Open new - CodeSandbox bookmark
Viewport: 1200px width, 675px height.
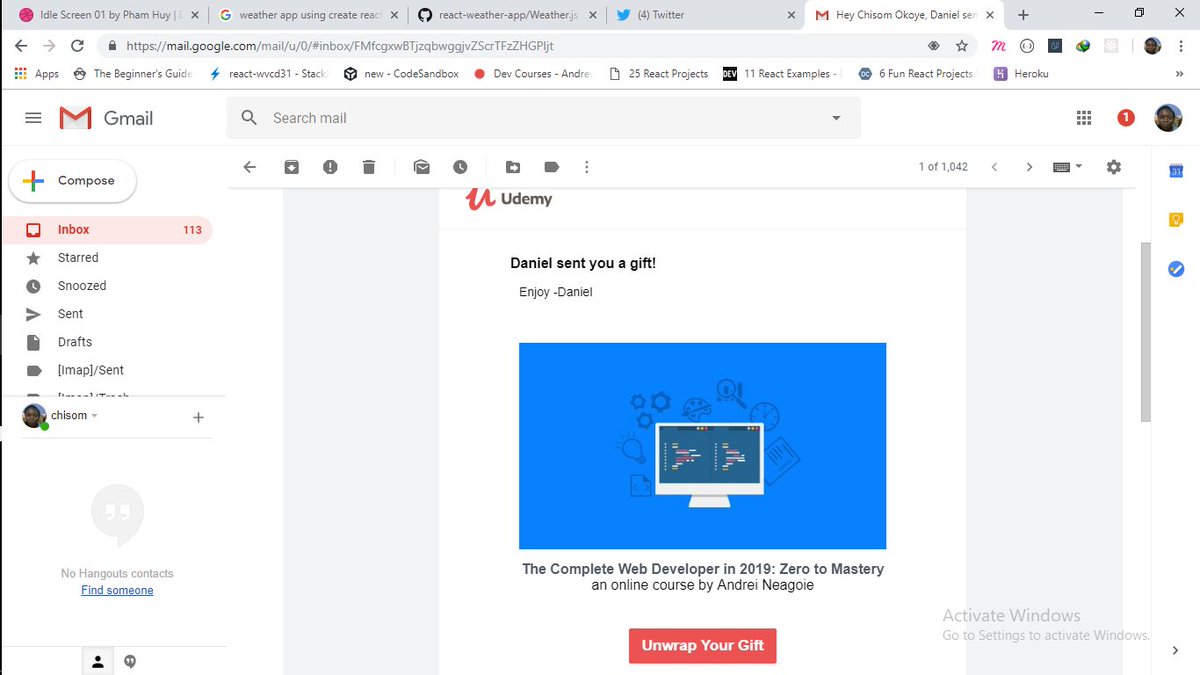pyautogui.click(x=401, y=73)
